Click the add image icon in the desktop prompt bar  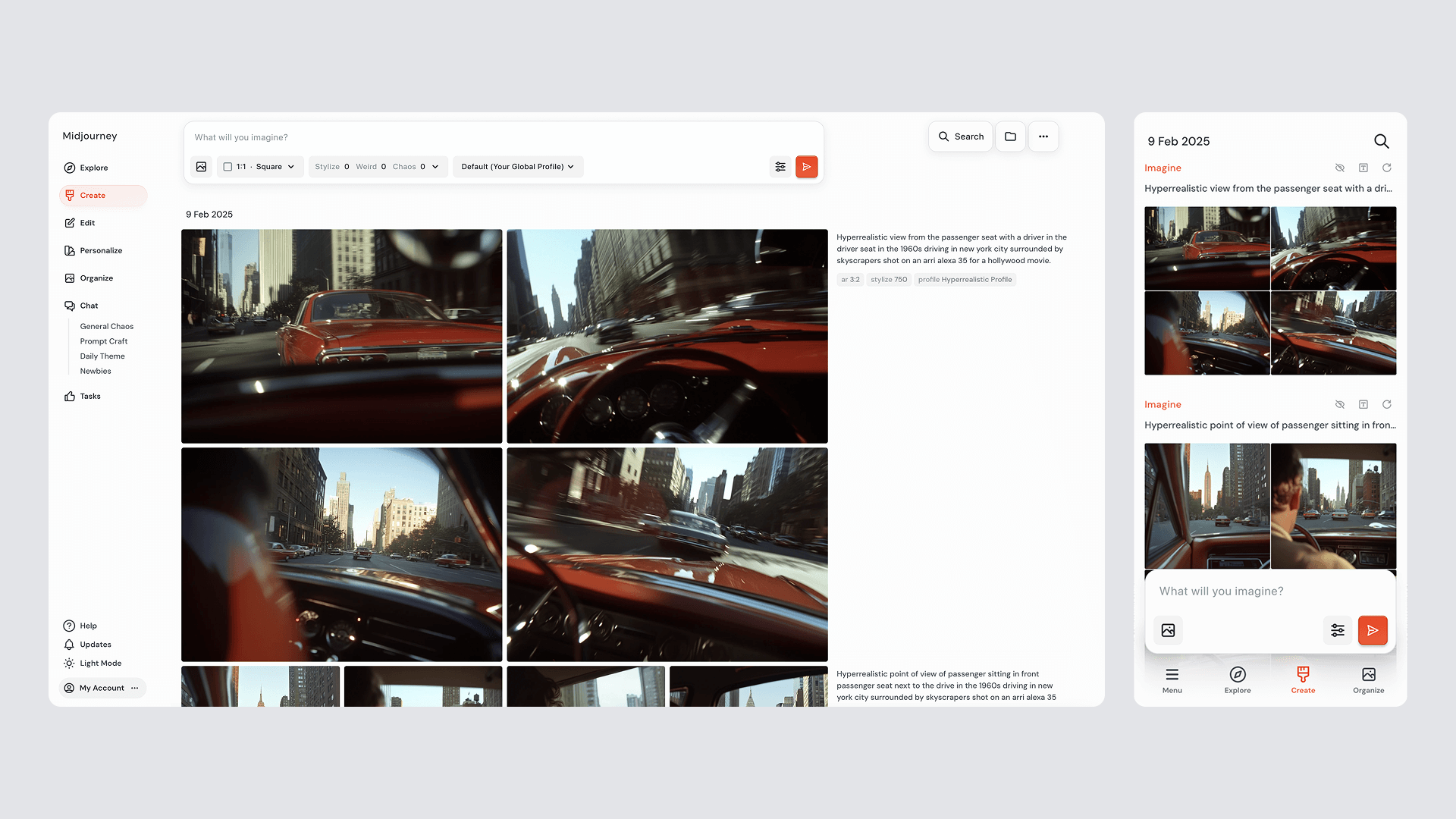coord(201,167)
